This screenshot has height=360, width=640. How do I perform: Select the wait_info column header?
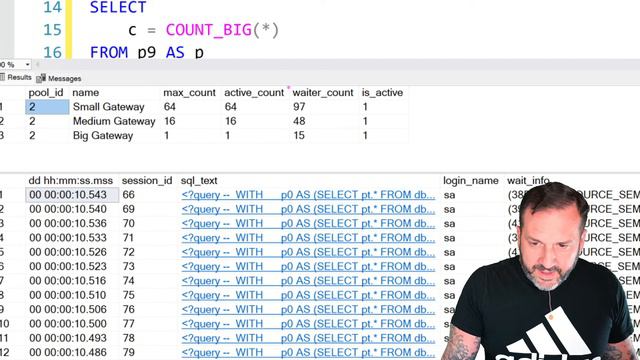coord(528,180)
